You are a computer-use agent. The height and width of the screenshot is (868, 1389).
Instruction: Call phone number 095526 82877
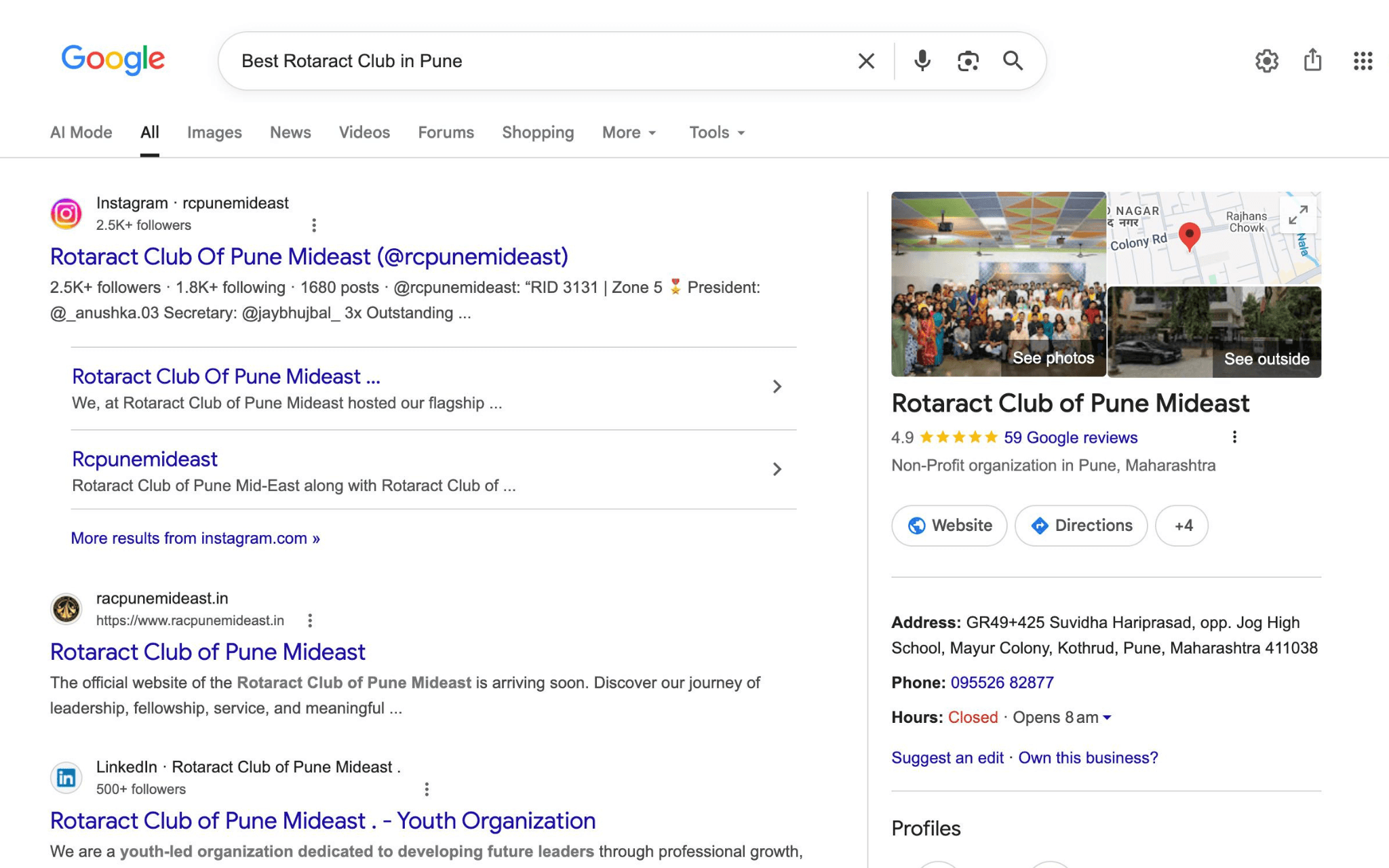coord(1002,682)
